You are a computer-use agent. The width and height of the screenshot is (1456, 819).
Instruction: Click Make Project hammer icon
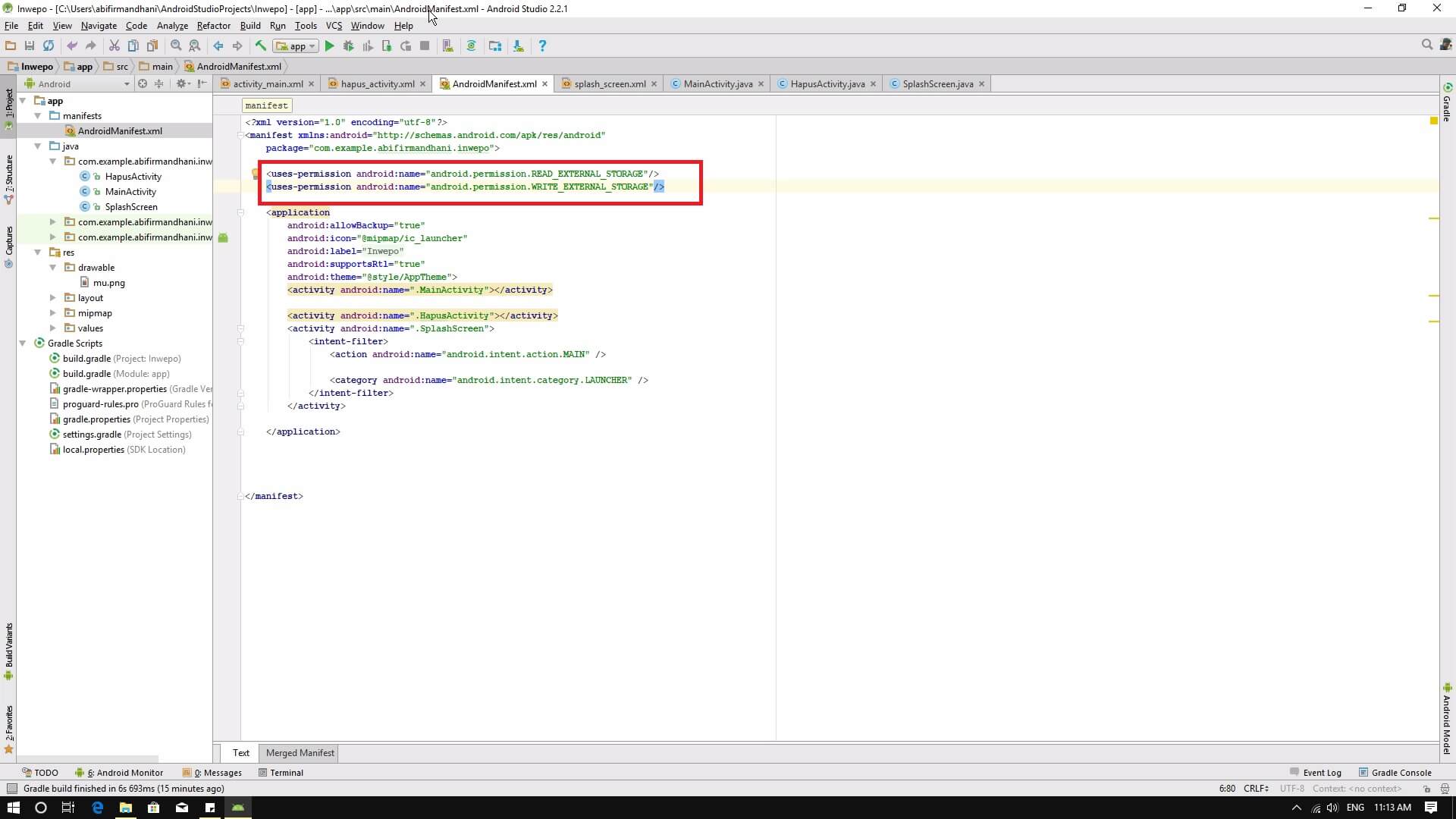pos(260,46)
